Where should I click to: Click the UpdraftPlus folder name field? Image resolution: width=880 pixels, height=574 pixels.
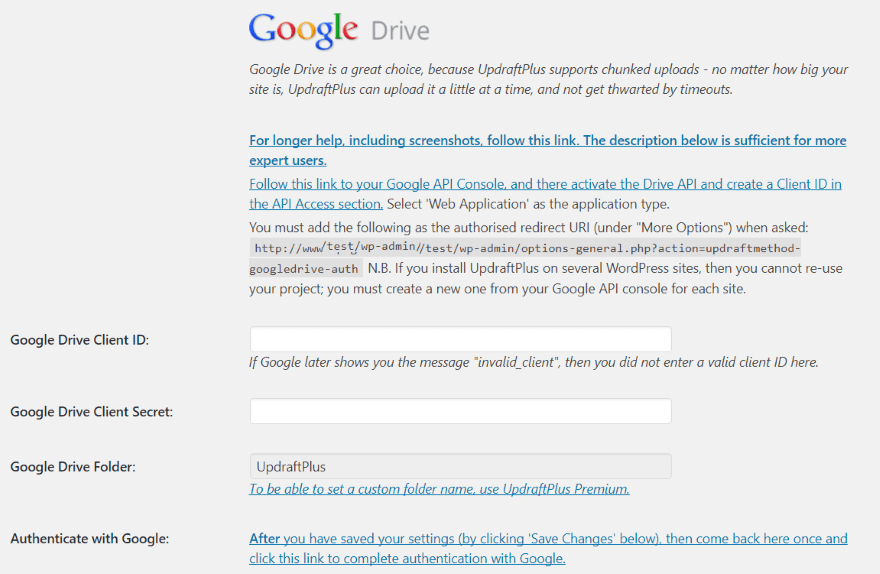(460, 466)
